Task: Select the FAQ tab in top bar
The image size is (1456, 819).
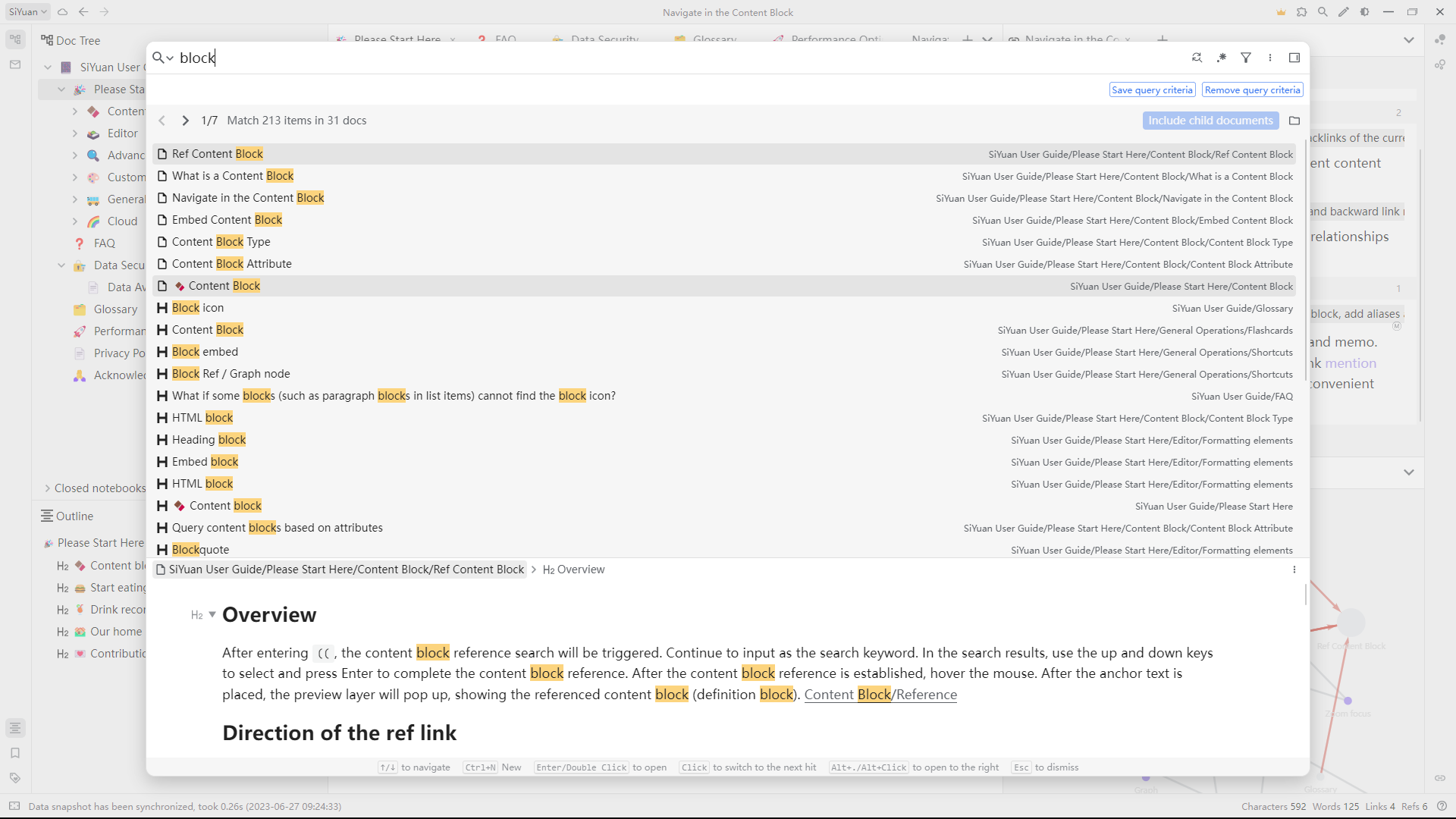Action: pos(505,40)
